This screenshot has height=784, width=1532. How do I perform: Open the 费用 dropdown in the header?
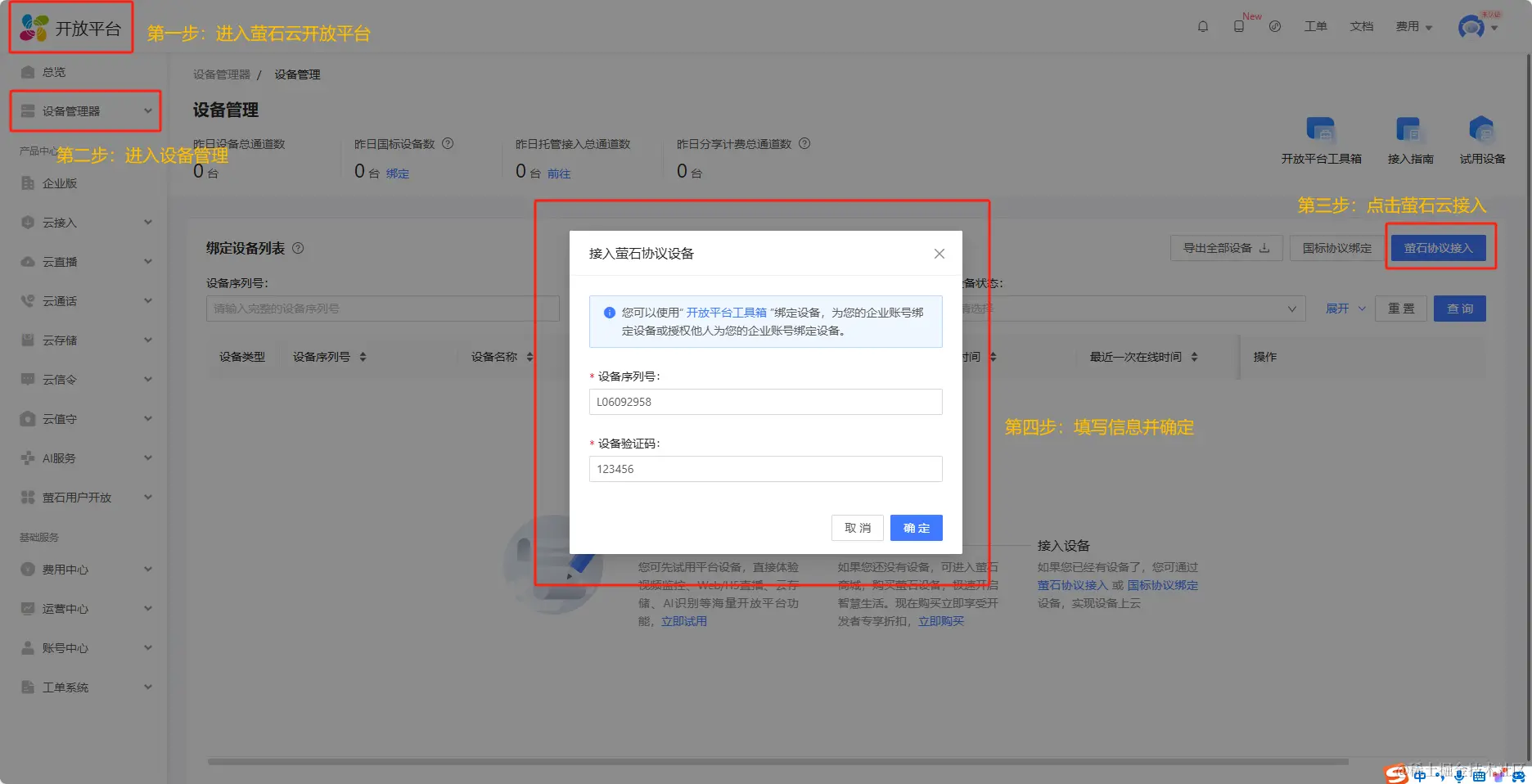[1414, 26]
